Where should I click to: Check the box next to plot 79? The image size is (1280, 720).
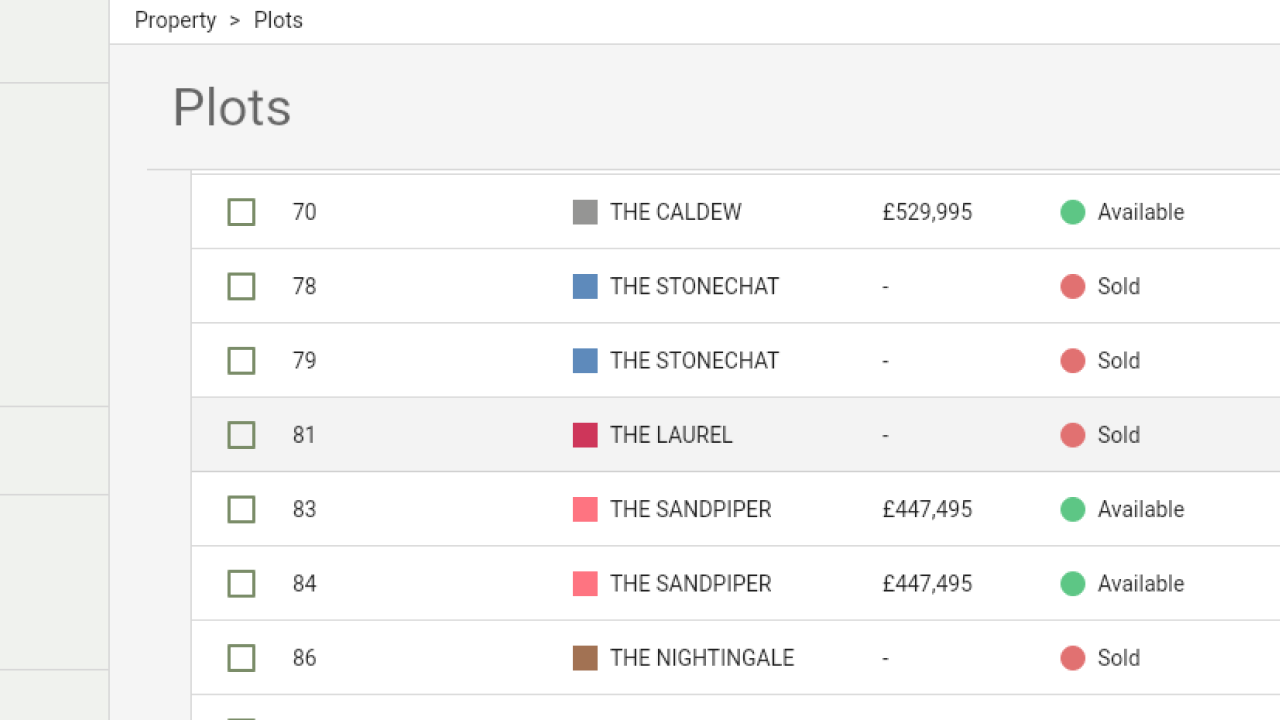(x=241, y=361)
